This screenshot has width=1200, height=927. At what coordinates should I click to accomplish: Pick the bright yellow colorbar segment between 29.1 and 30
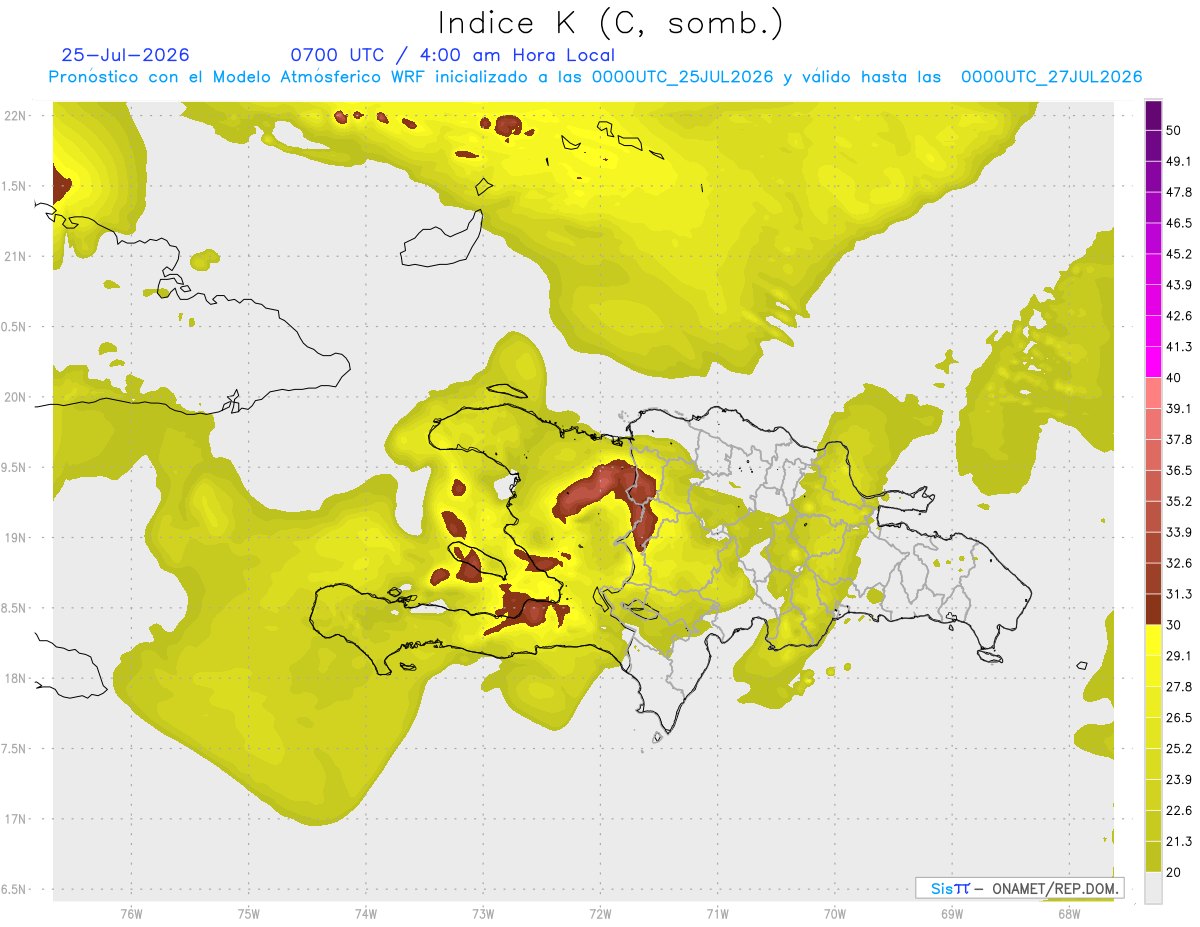(1153, 640)
